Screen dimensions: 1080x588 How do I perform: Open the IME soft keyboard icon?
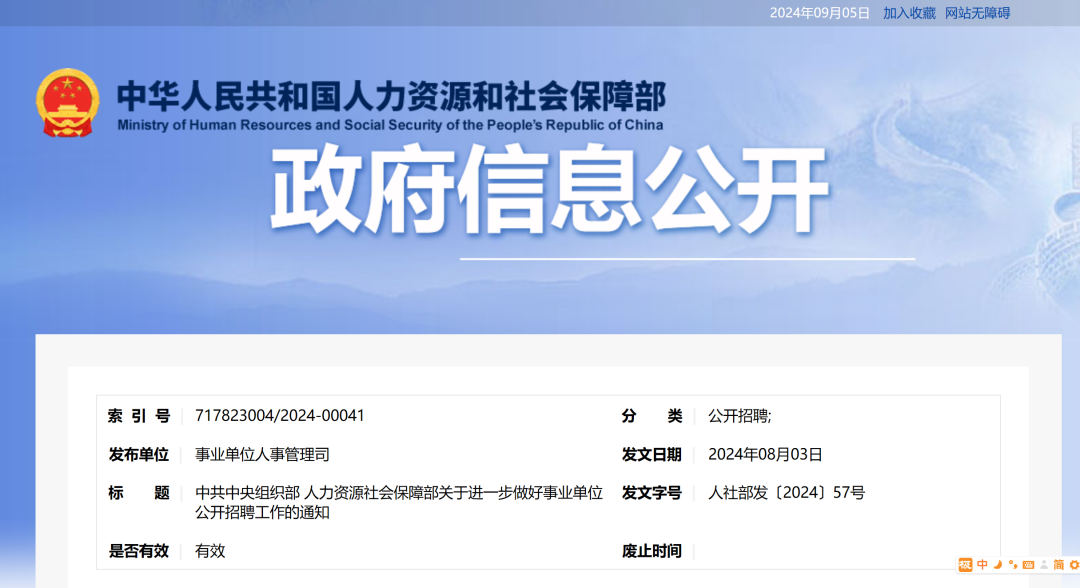(x=1027, y=565)
